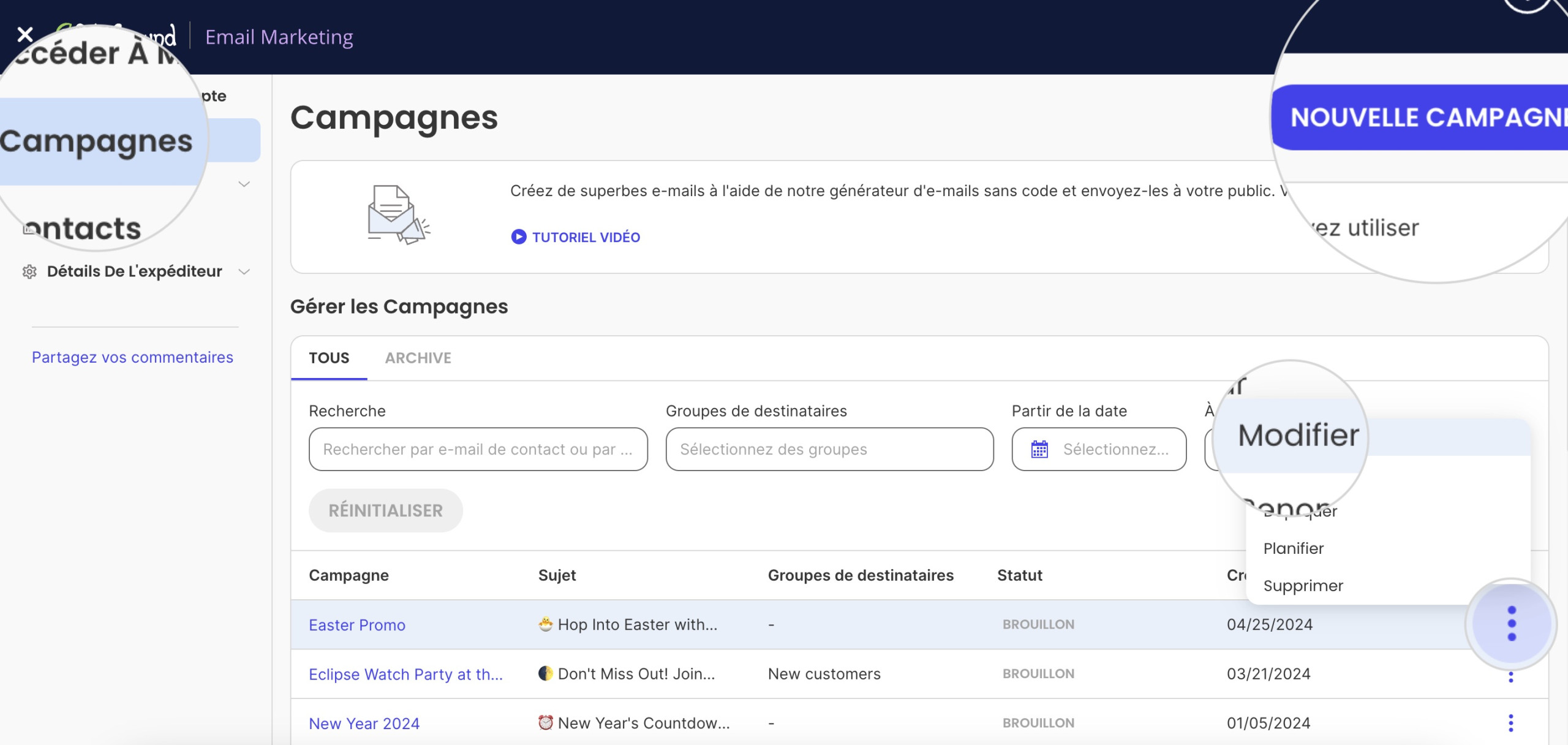Click the Gérer les Campagnes heading
The image size is (1568, 745).
[x=399, y=306]
